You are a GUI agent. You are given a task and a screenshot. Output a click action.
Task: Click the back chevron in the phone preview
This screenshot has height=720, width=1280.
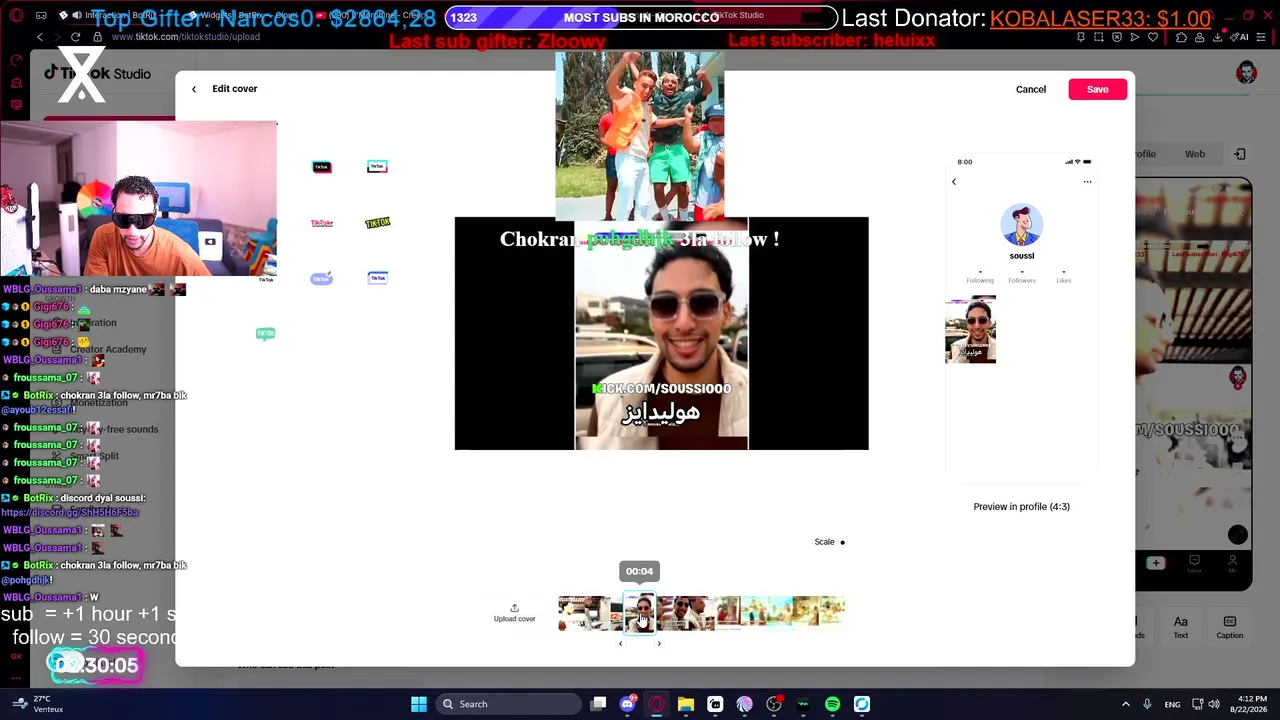coord(954,182)
